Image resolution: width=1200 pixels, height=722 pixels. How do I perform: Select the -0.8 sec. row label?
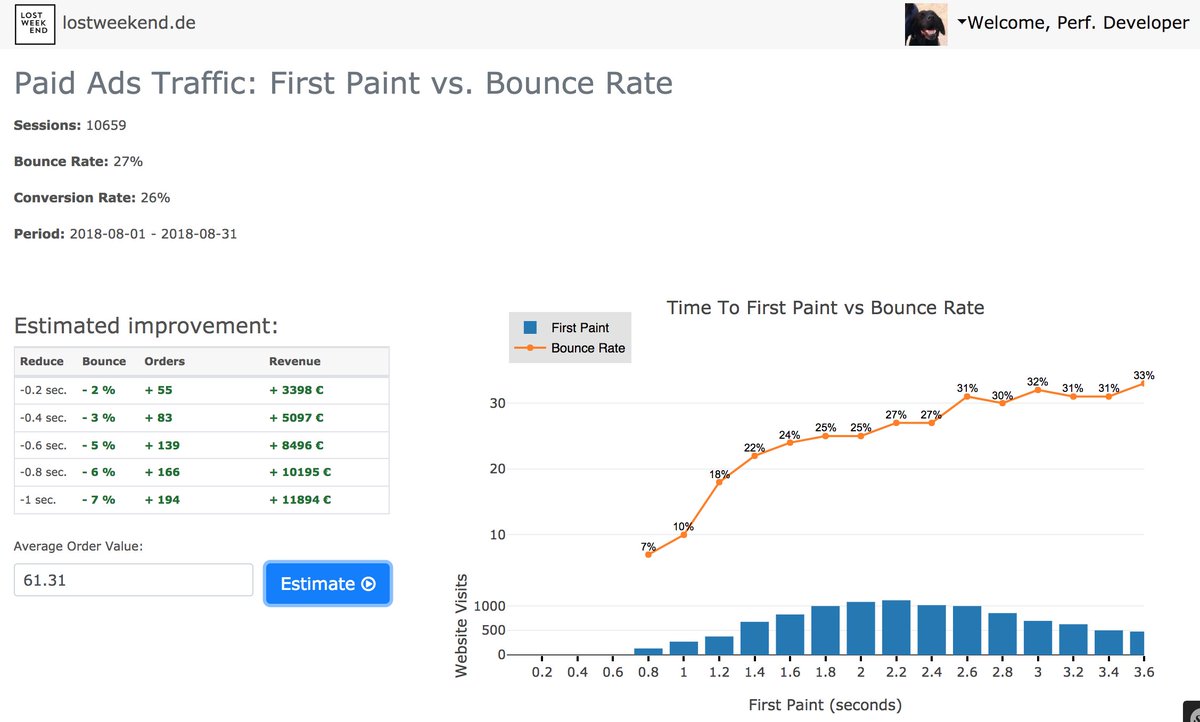(x=43, y=472)
